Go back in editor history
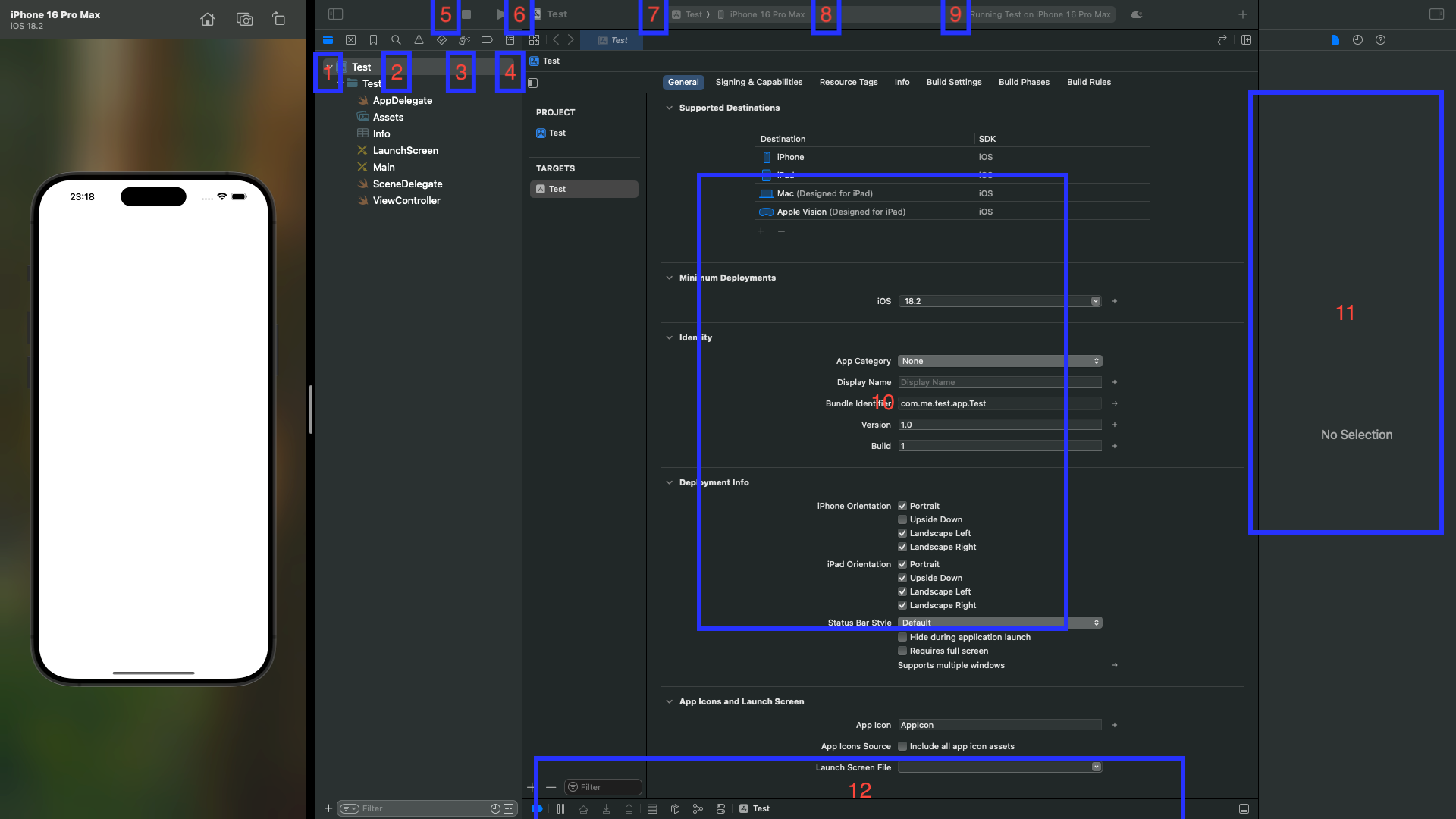The height and width of the screenshot is (819, 1456). [x=556, y=39]
